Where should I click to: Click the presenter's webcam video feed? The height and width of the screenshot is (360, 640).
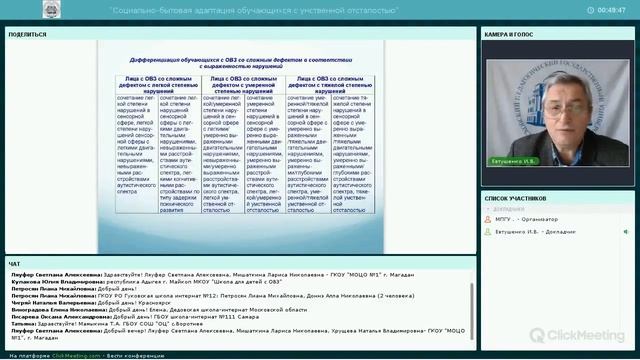tap(558, 113)
